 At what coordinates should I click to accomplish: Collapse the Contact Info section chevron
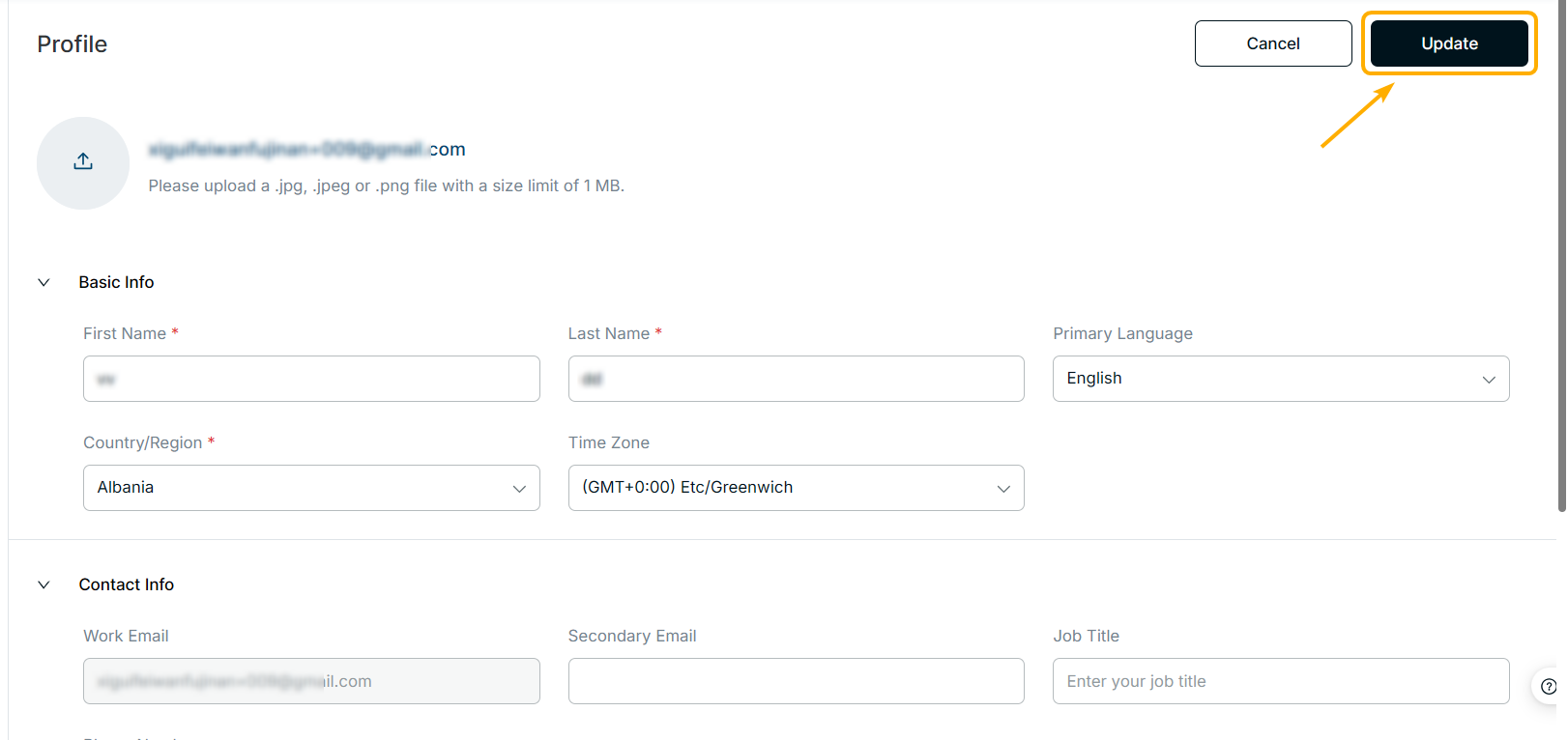[44, 584]
